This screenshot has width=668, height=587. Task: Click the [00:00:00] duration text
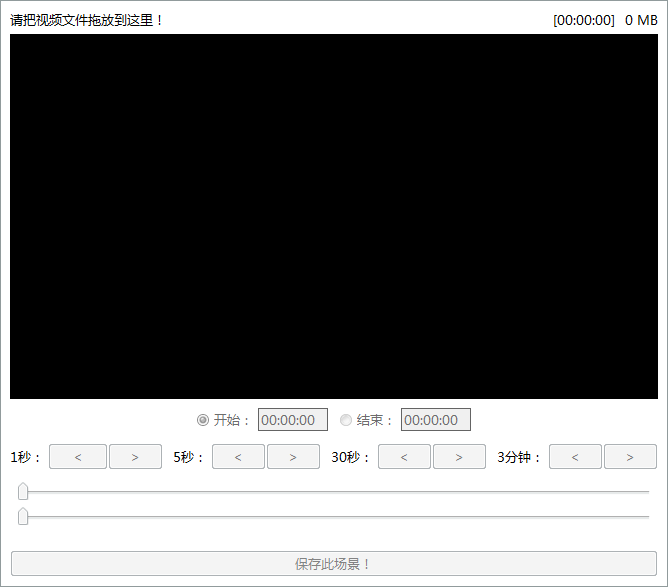(x=584, y=20)
